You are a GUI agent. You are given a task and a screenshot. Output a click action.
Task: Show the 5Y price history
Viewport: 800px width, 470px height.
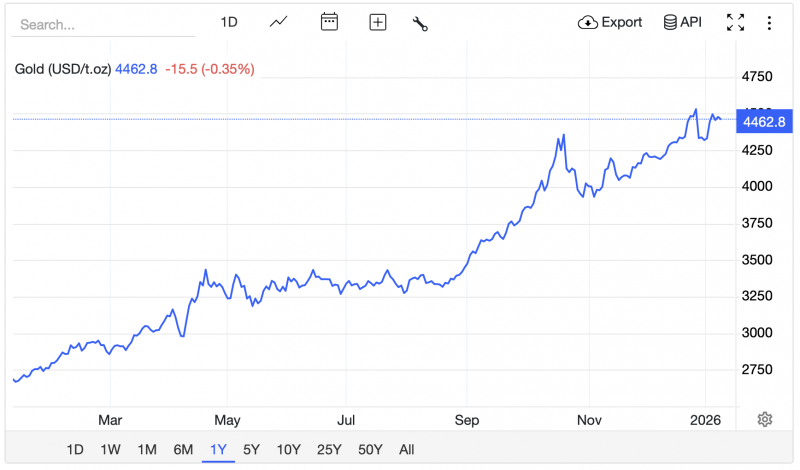pyautogui.click(x=252, y=449)
